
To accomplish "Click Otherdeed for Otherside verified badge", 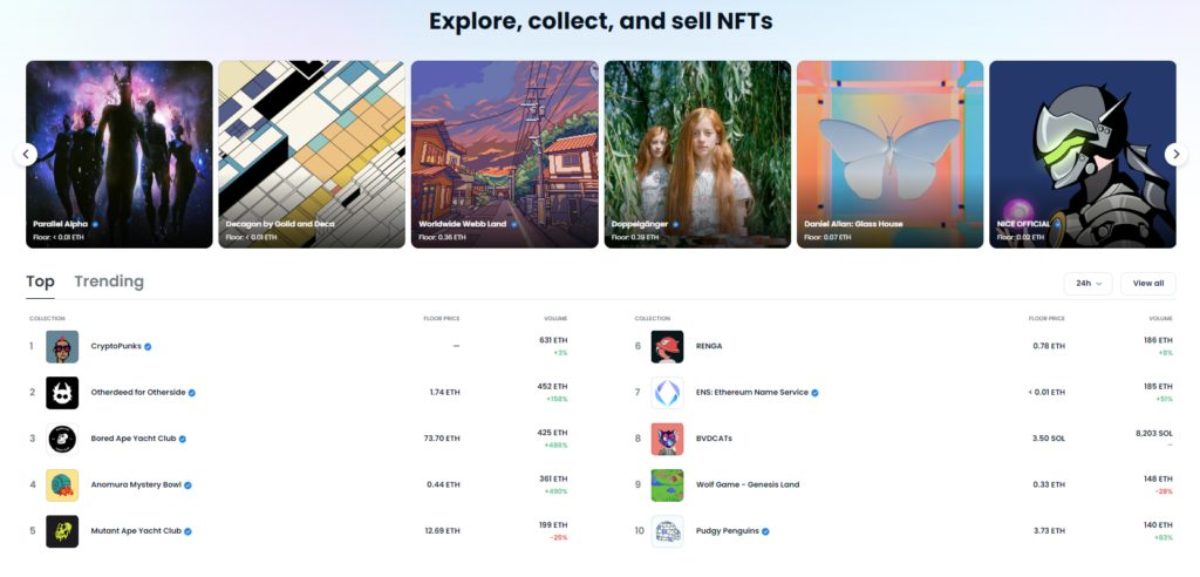I will [x=192, y=392].
